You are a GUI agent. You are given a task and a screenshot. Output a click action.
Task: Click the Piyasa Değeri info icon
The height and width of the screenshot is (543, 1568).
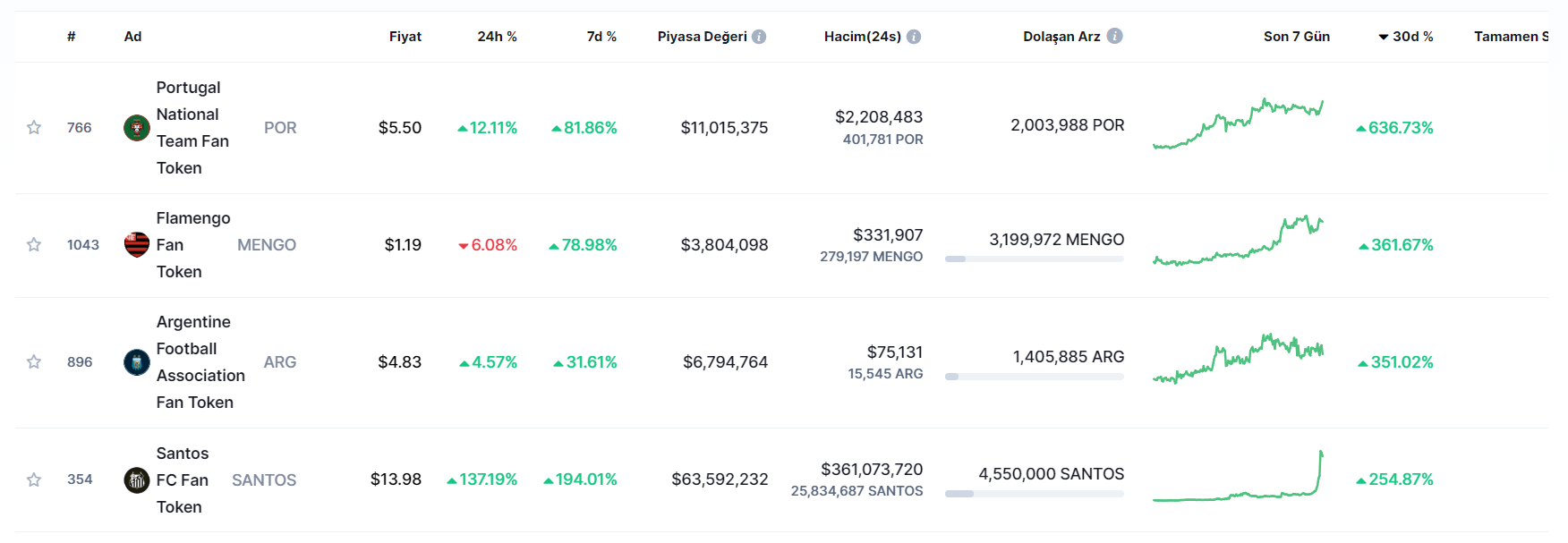(x=759, y=37)
